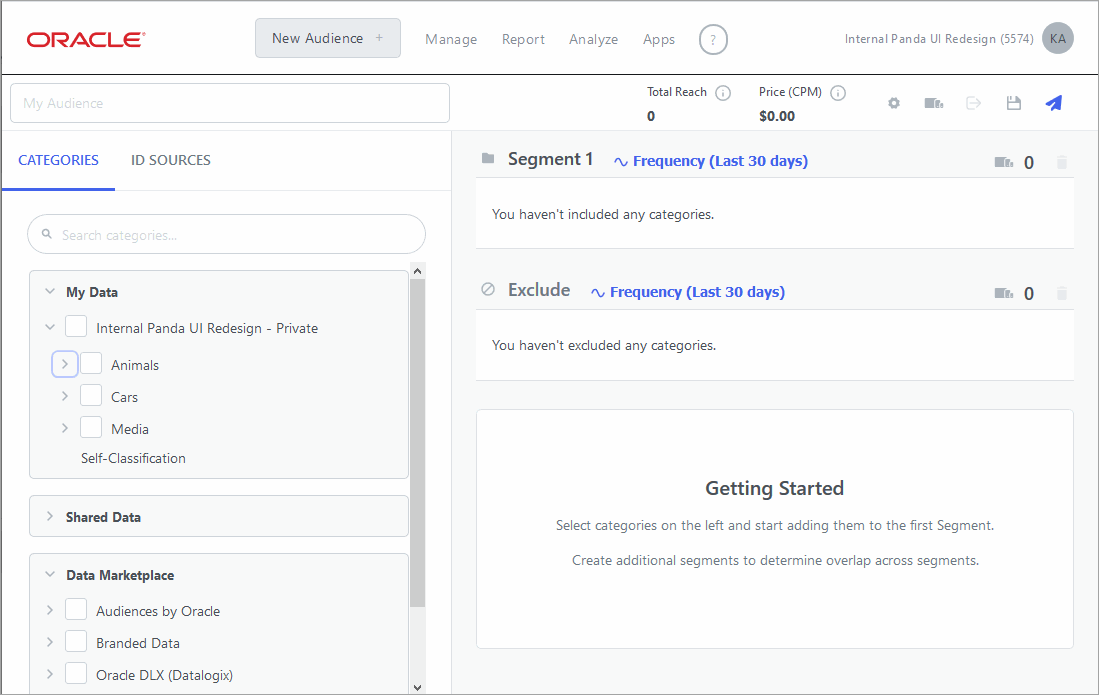Switch to the ID SOURCES tab
The image size is (1099, 695).
click(x=170, y=160)
